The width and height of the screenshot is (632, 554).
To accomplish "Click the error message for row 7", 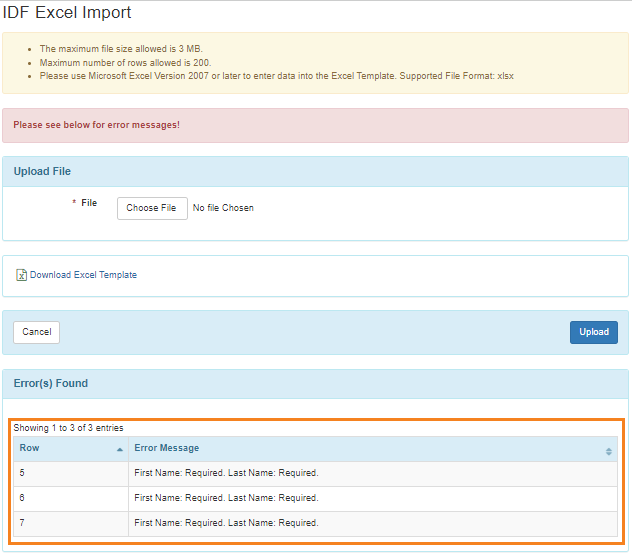I will click(x=373, y=523).
